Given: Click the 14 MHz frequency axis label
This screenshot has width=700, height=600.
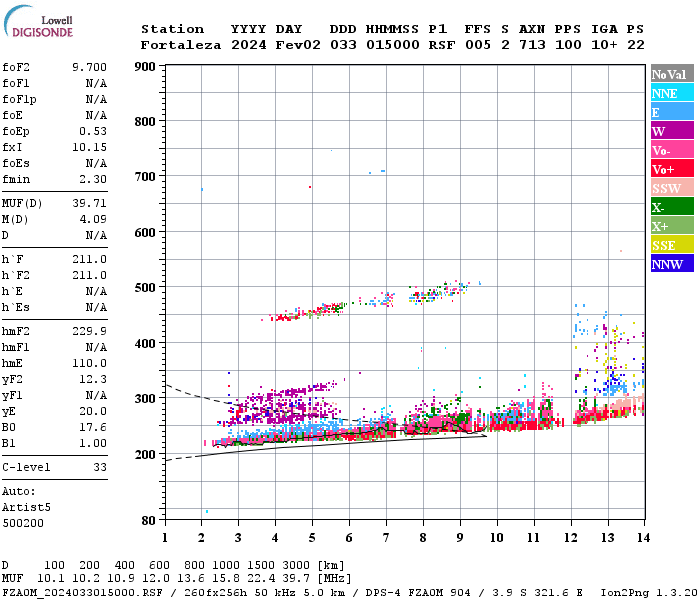Looking at the screenshot, I should [643, 538].
